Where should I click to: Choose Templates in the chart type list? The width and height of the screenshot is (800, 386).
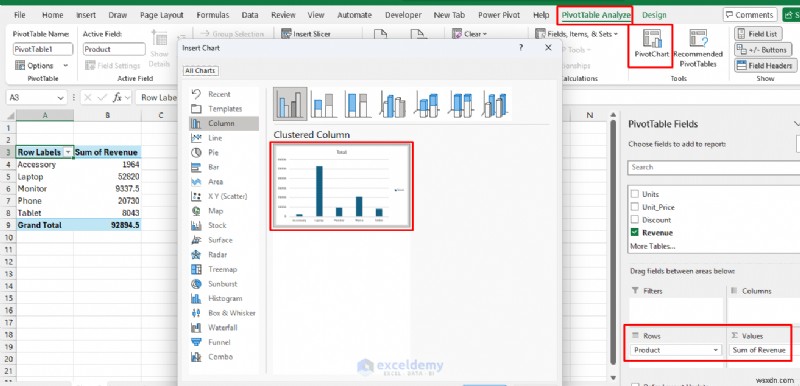pyautogui.click(x=224, y=109)
